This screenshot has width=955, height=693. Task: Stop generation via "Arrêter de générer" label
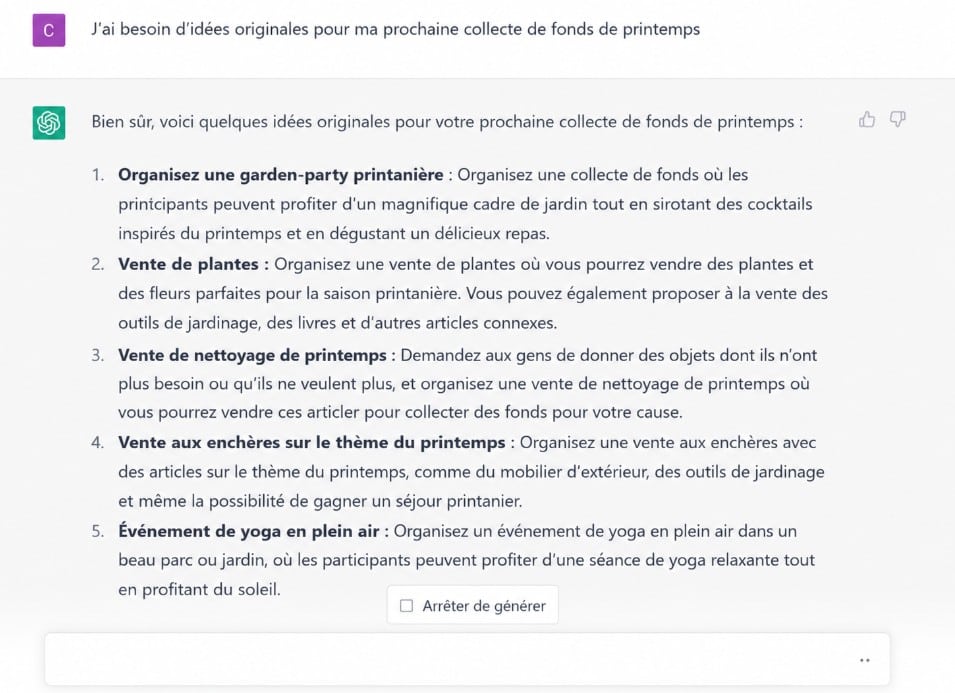[x=484, y=606]
